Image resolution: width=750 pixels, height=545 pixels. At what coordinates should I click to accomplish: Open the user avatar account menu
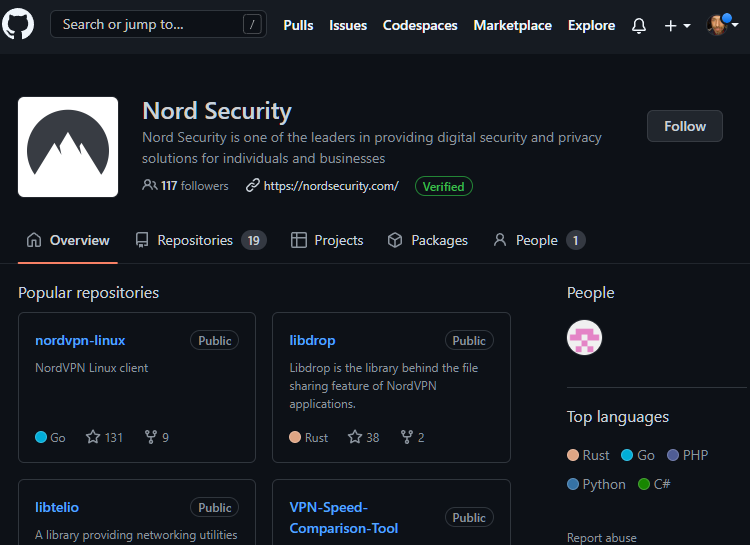[721, 25]
